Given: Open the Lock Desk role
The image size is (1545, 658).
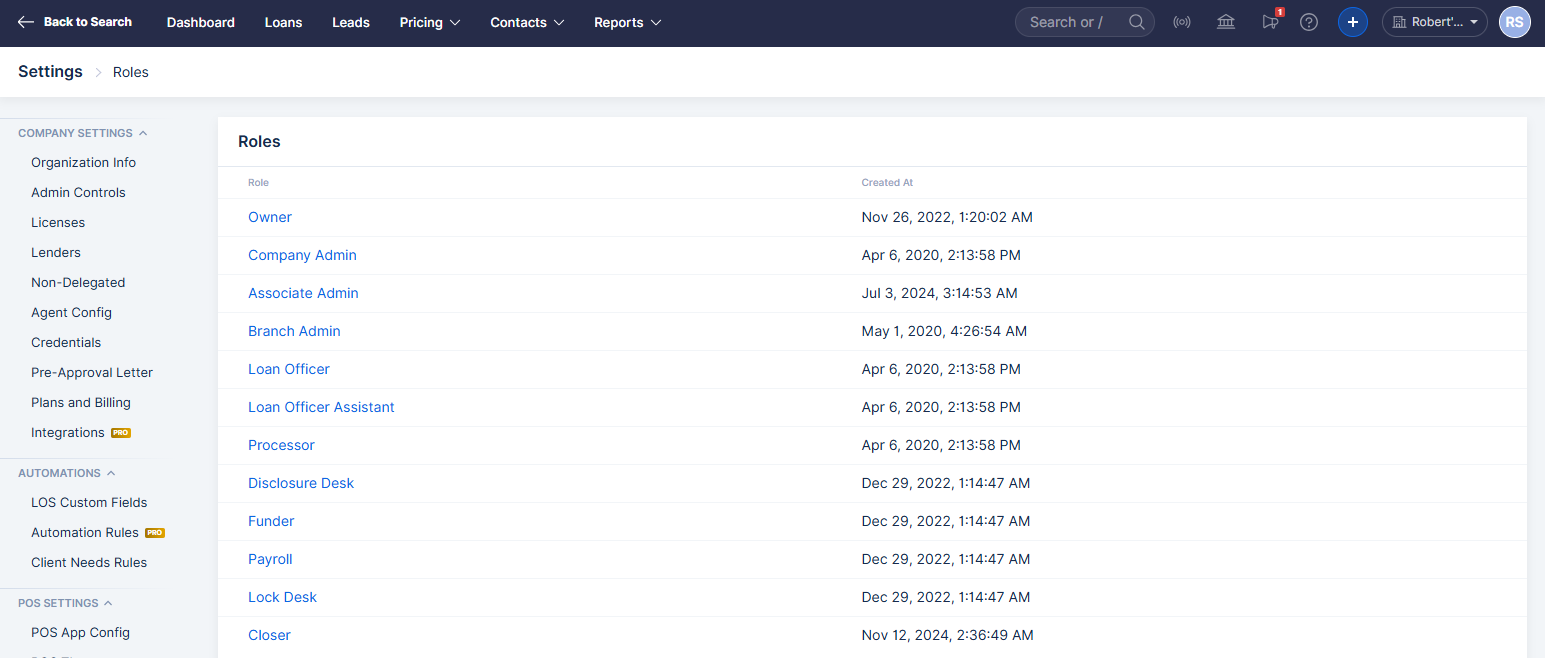Looking at the screenshot, I should [282, 597].
